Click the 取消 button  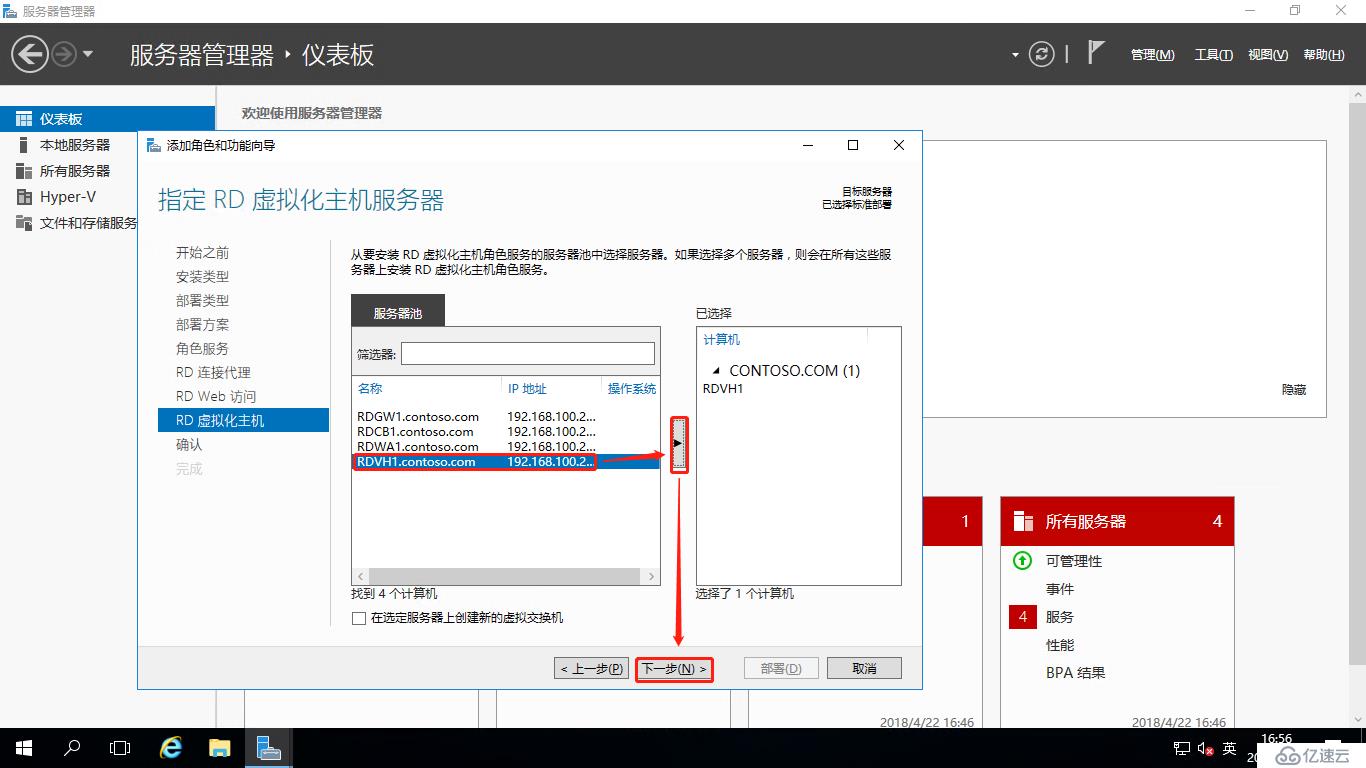(865, 668)
